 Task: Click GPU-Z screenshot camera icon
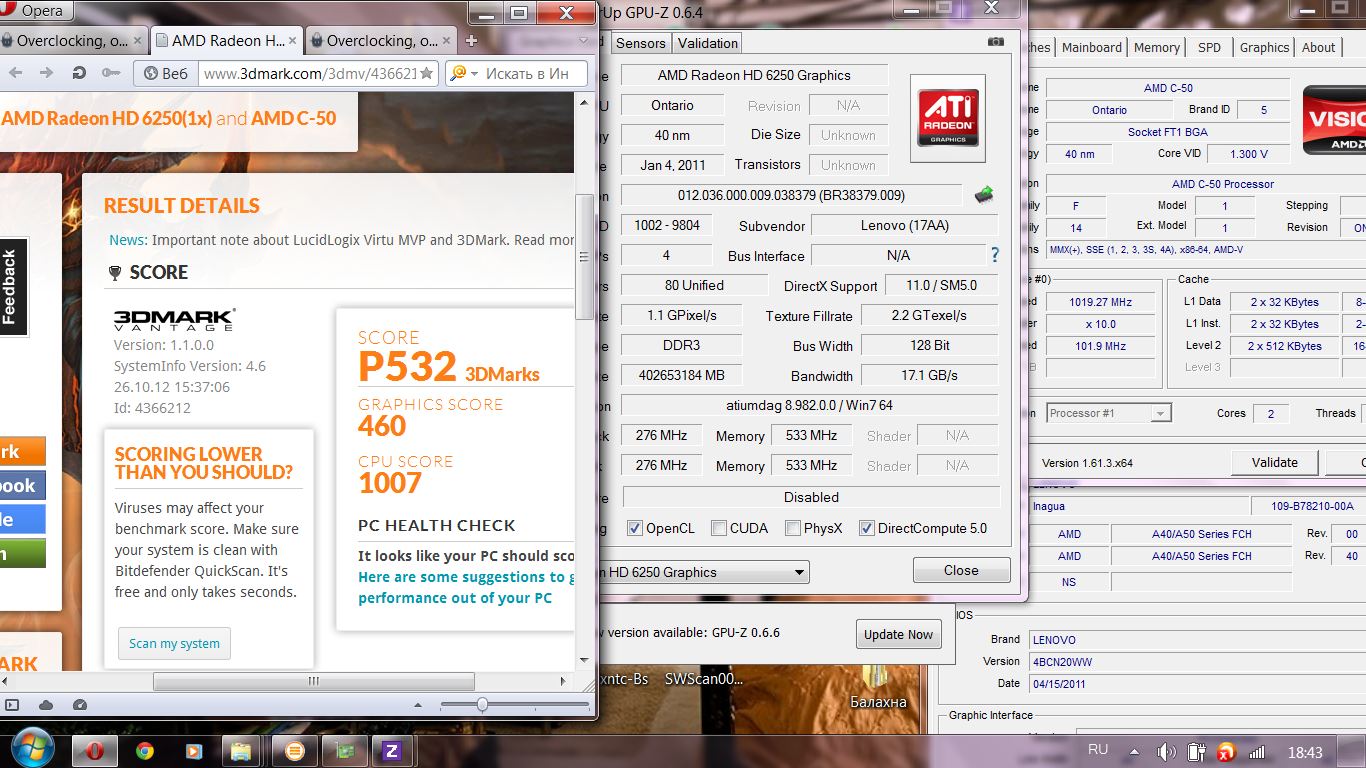[995, 42]
